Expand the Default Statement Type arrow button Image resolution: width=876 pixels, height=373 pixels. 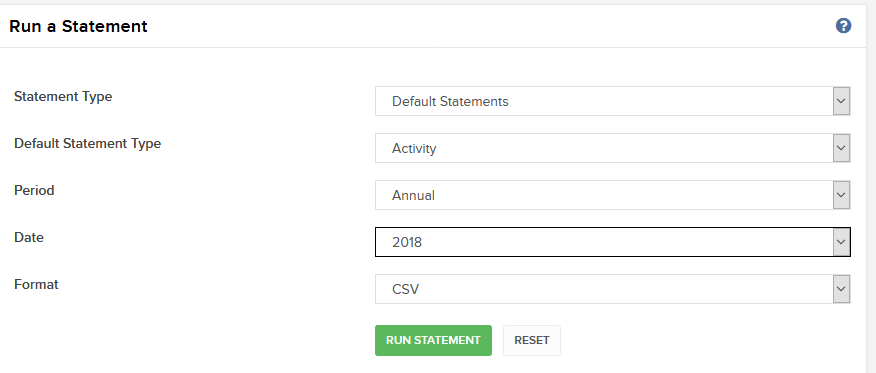841,148
